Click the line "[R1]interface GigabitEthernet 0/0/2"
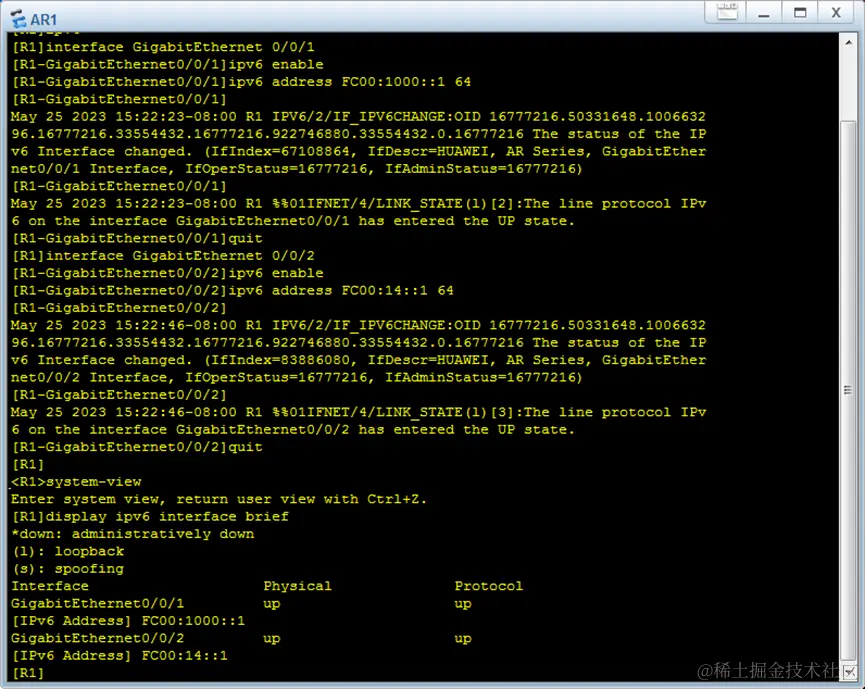The image size is (865, 689). (x=163, y=255)
